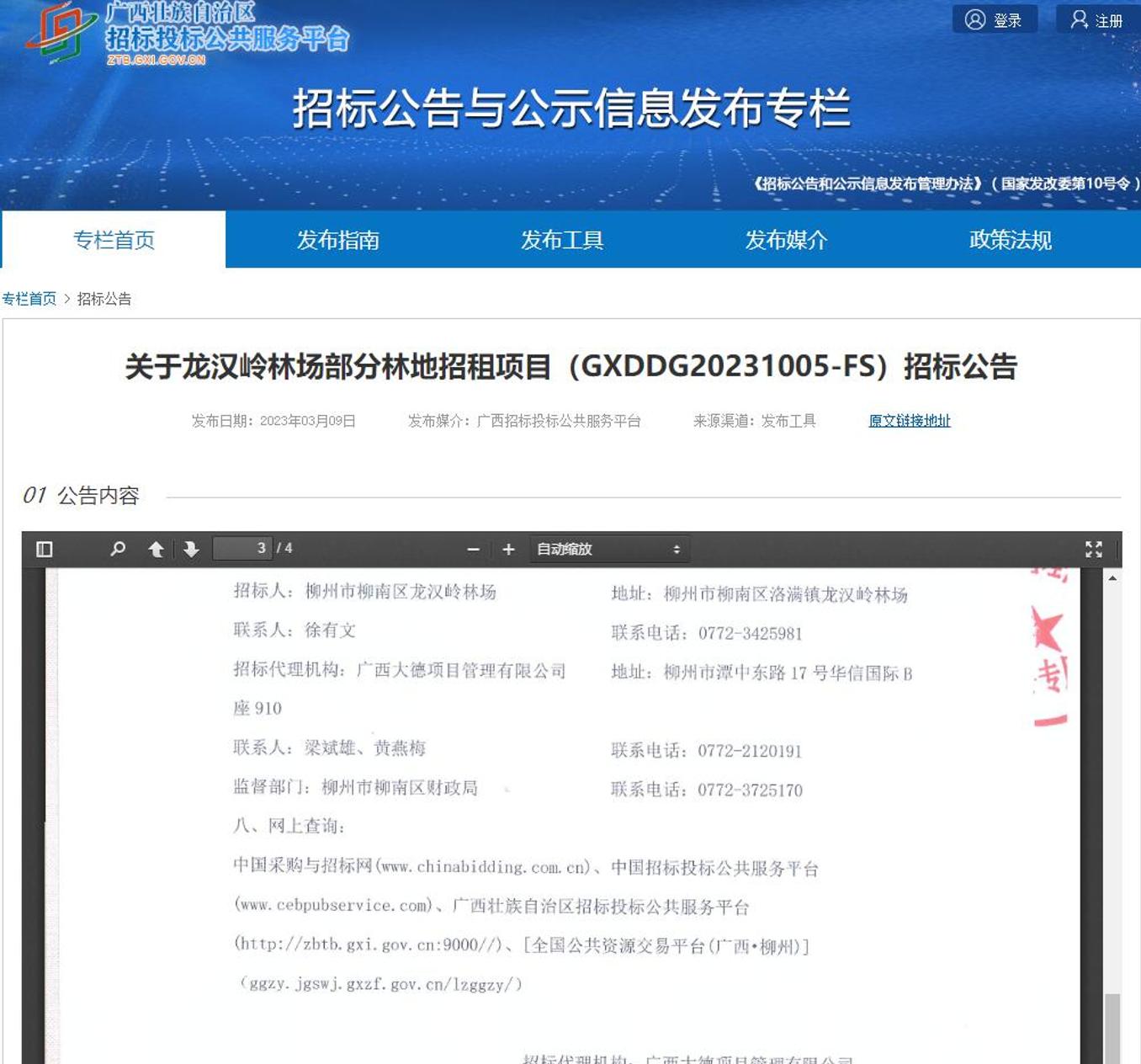The height and width of the screenshot is (1064, 1141).
Task: Toggle the PDF viewer sidebar
Action: (45, 550)
